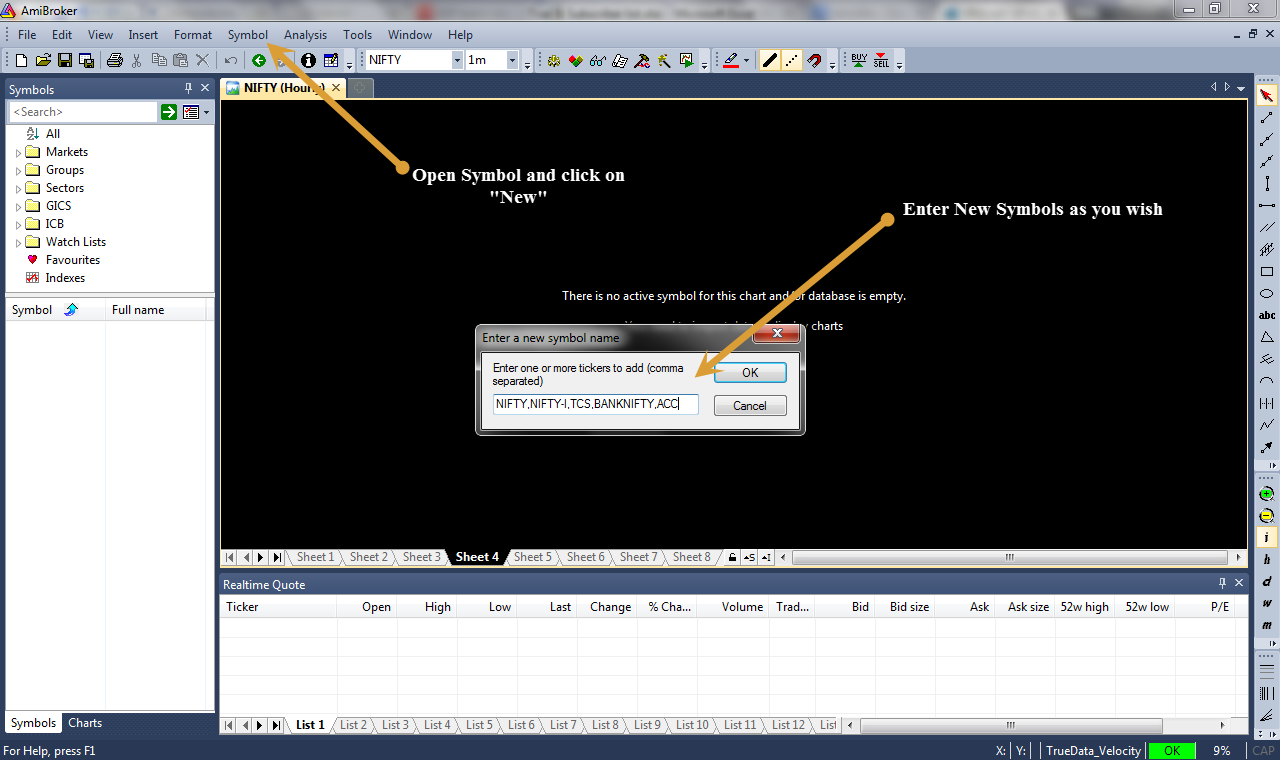Toggle the thick line style button
1280x760 pixels.
tap(769, 60)
